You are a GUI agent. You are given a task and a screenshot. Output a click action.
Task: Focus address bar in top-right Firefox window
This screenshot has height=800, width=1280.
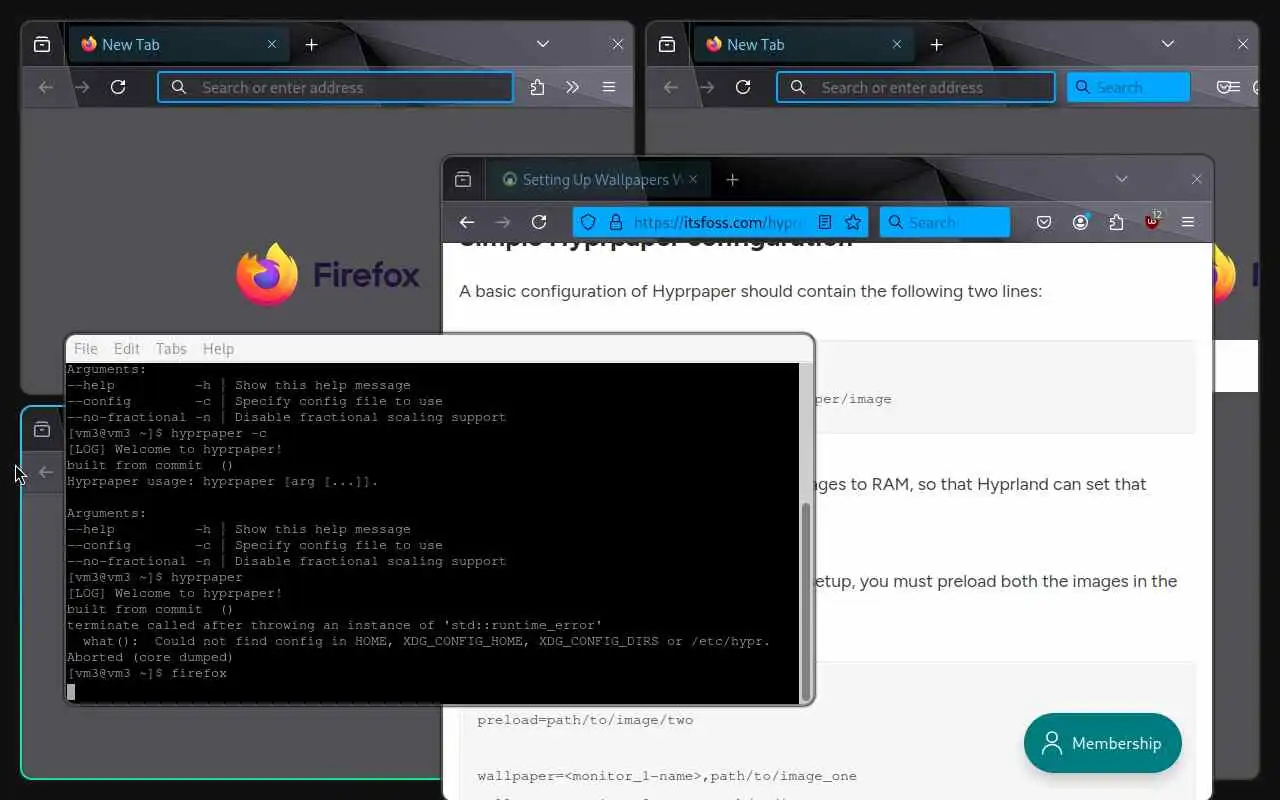916,87
